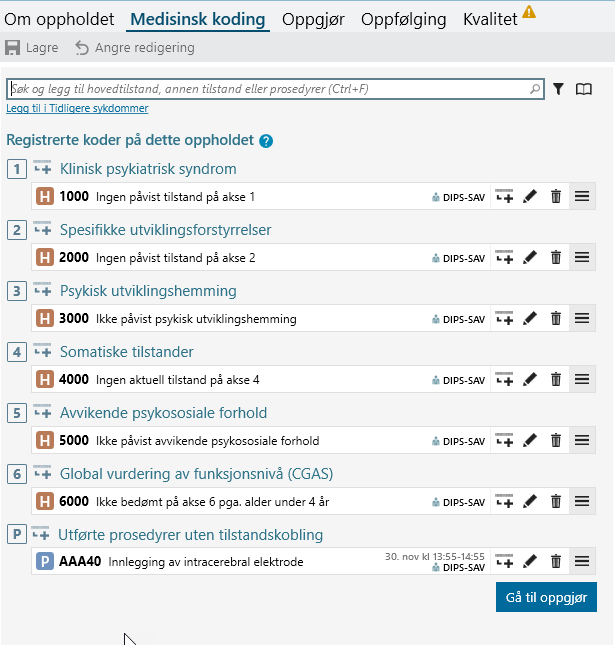
Task: Click the help icon beside Registrerte koder
Action: click(266, 142)
